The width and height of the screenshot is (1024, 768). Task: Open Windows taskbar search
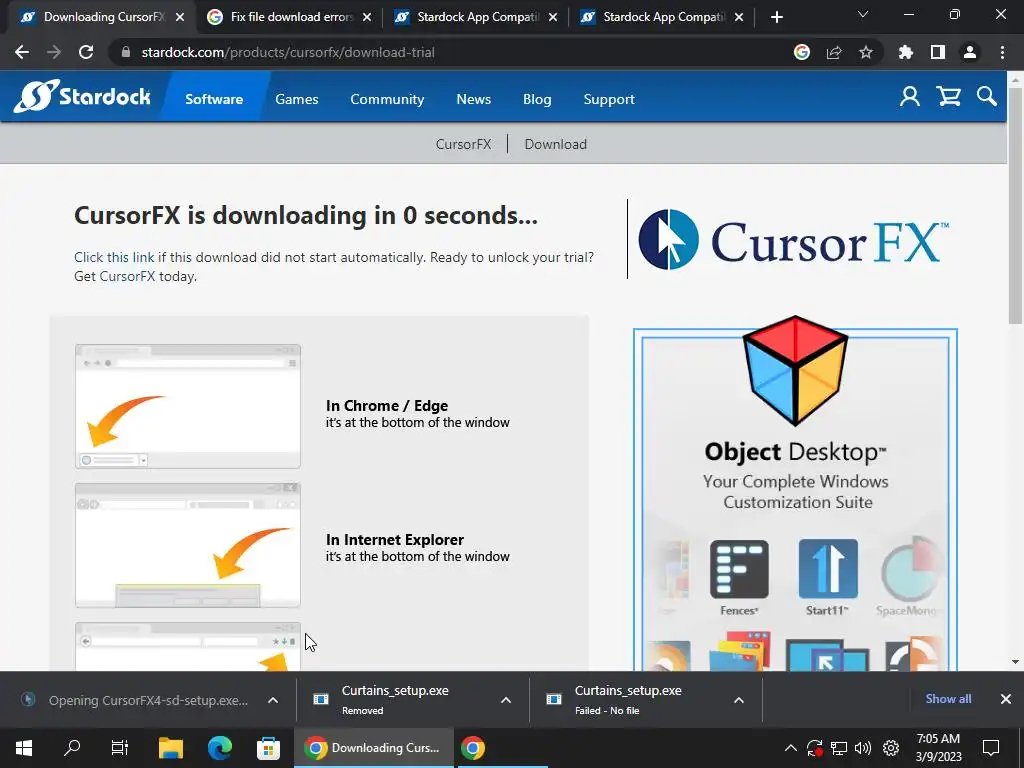point(72,748)
